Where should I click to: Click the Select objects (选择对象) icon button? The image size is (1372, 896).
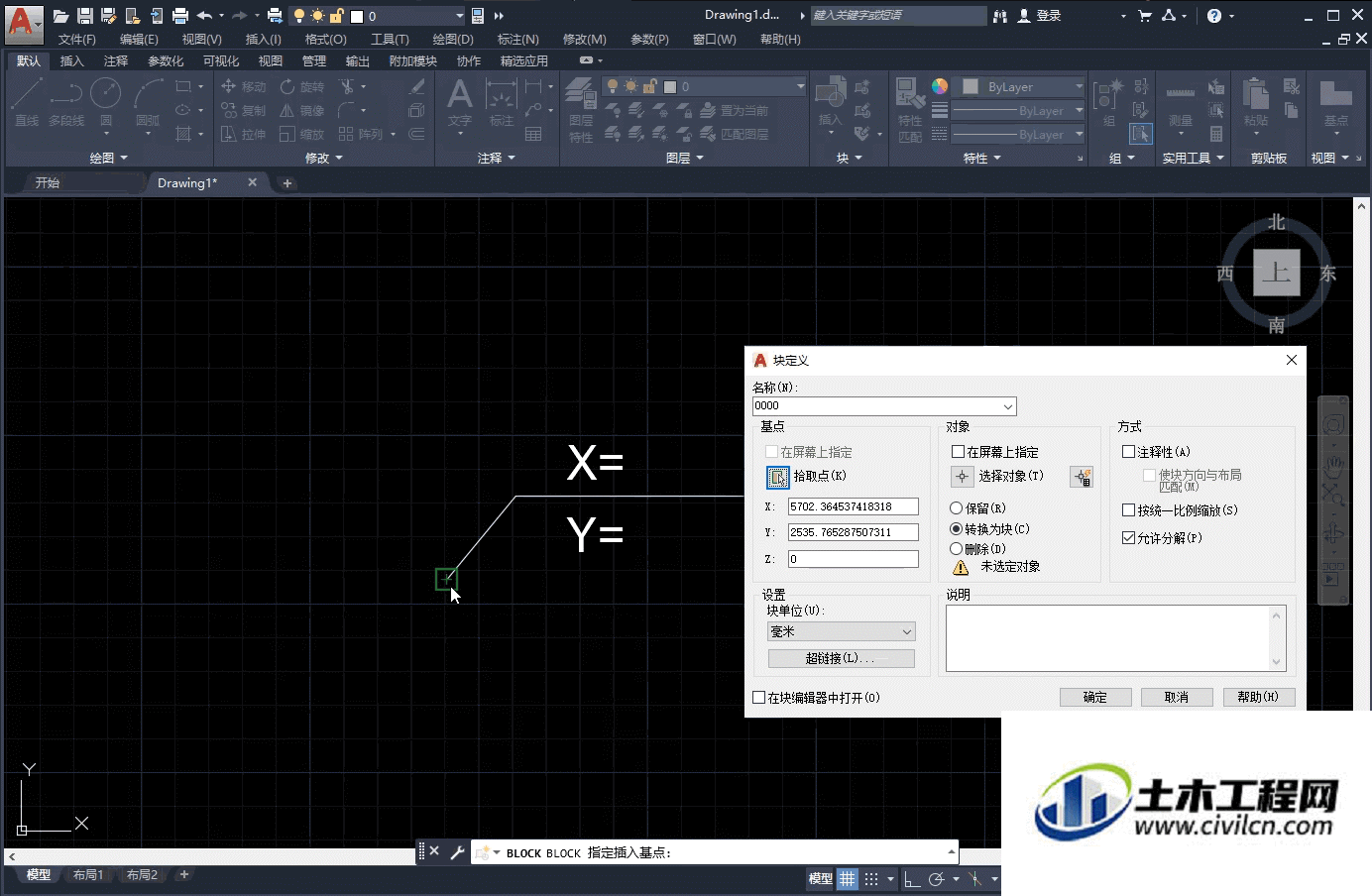(962, 477)
